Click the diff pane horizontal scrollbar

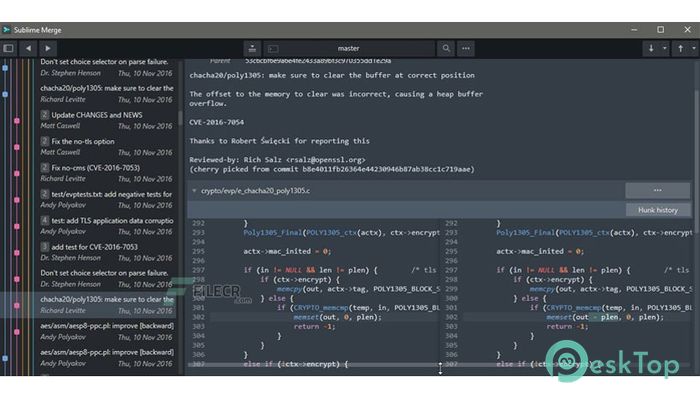point(312,365)
